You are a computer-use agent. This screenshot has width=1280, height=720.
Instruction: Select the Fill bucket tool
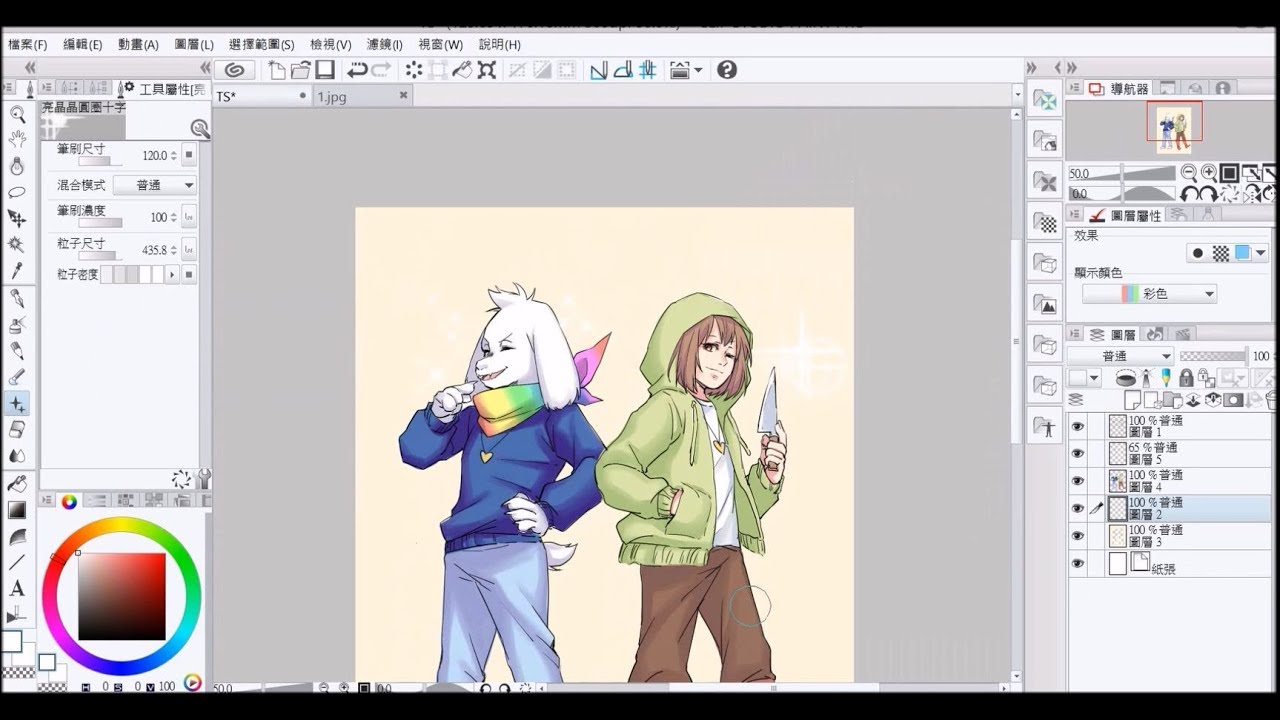17,484
